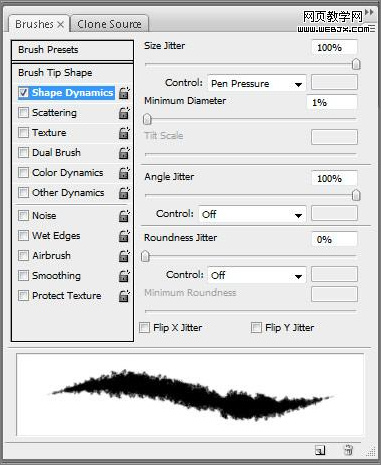Click the delete brush trash icon

[348, 450]
